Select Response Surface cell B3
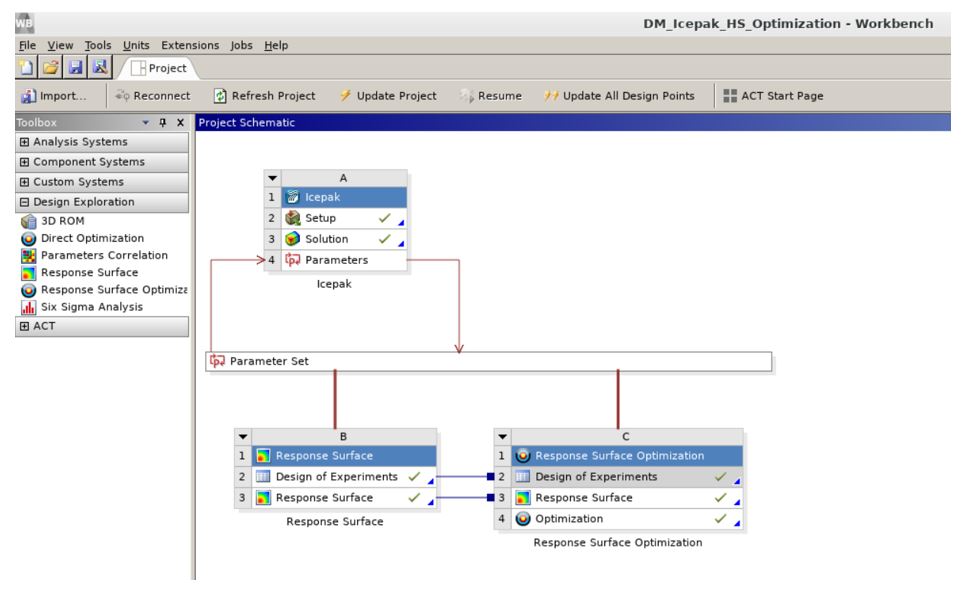 [344, 497]
